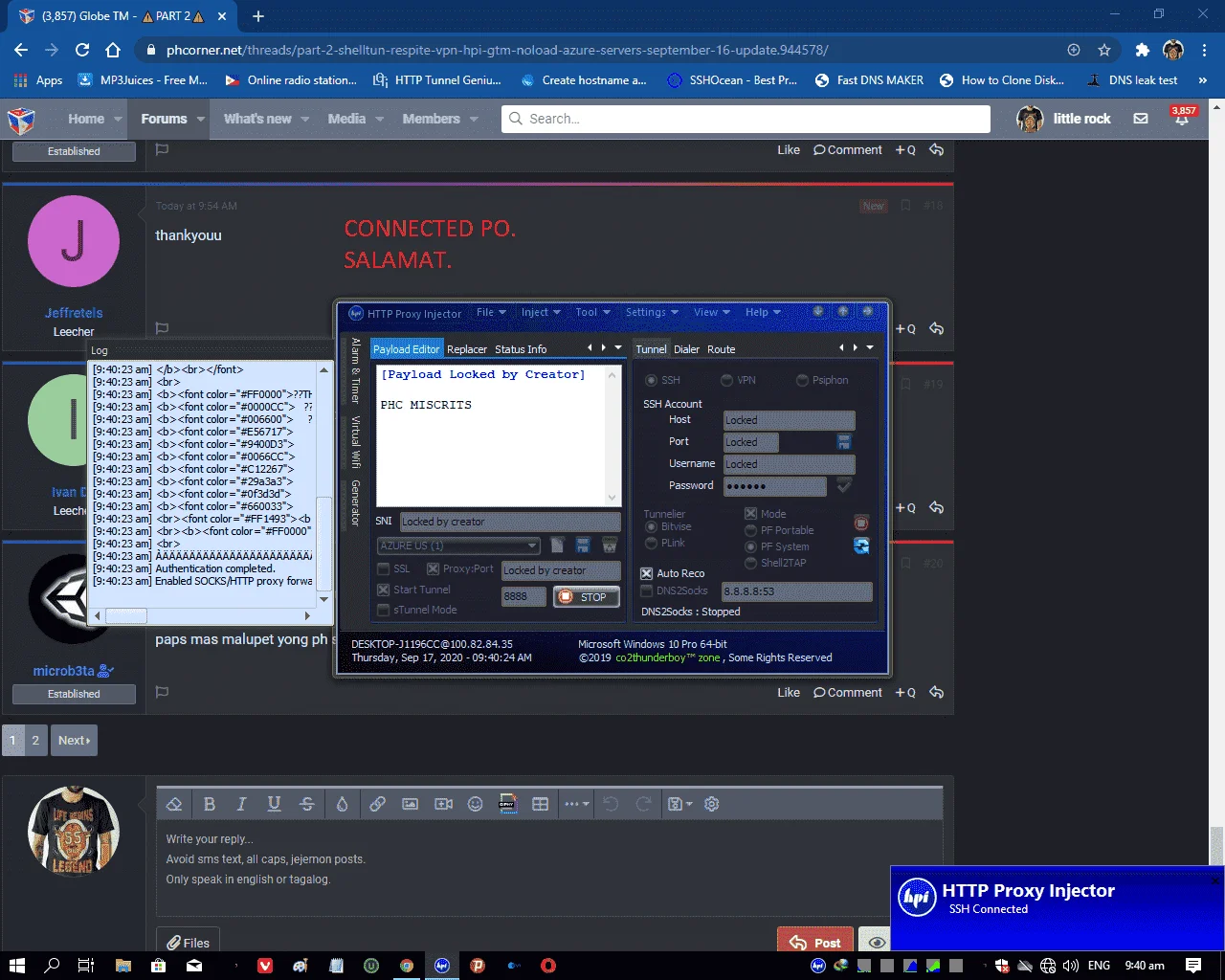Apply bold in the reply editor
The height and width of the screenshot is (980, 1225).
pos(210,804)
